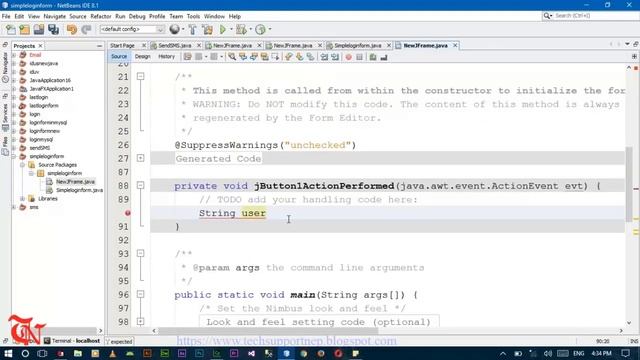Screen dimensions: 640x360
Task: Open the Profile Project dropdown arrow
Action: (x=269, y=29)
